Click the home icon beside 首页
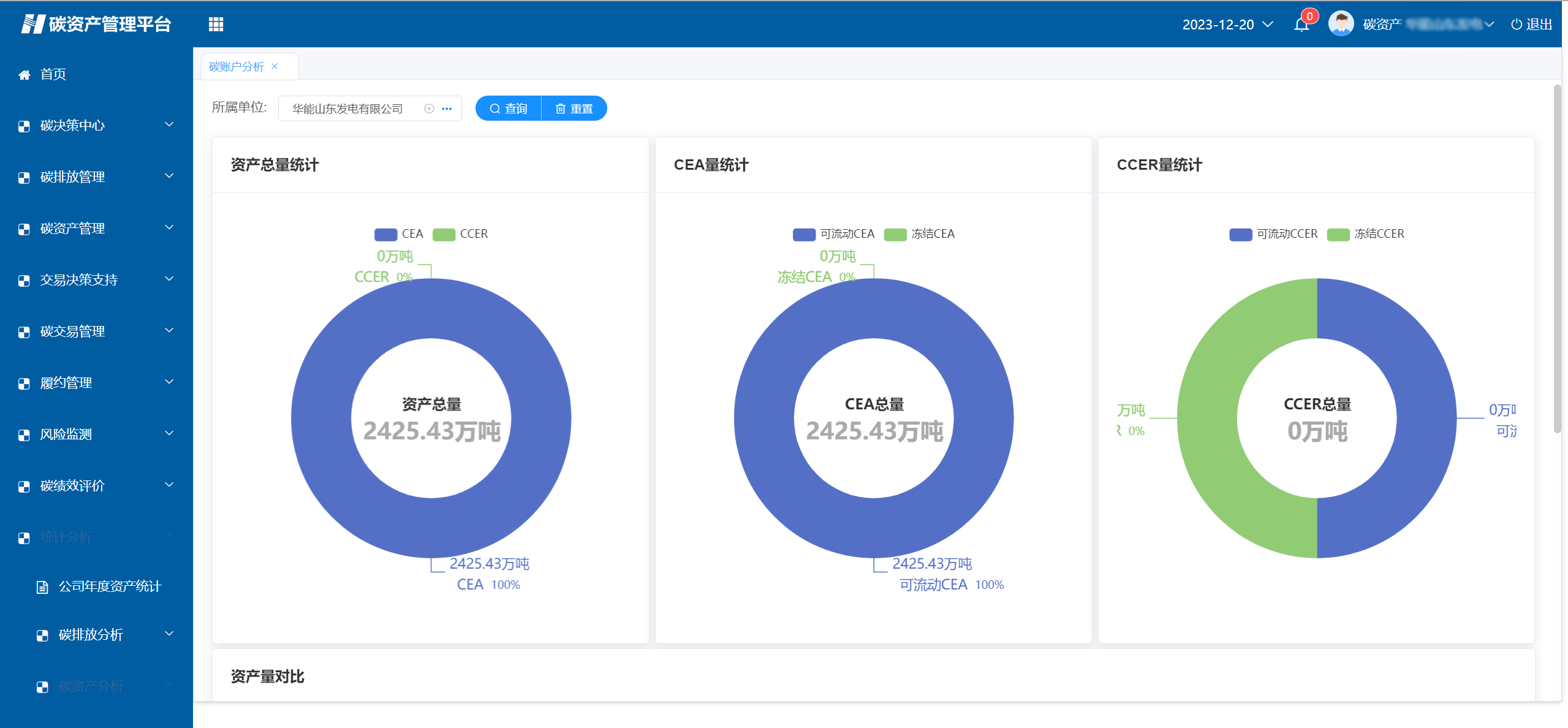This screenshot has height=728, width=1568. point(25,75)
